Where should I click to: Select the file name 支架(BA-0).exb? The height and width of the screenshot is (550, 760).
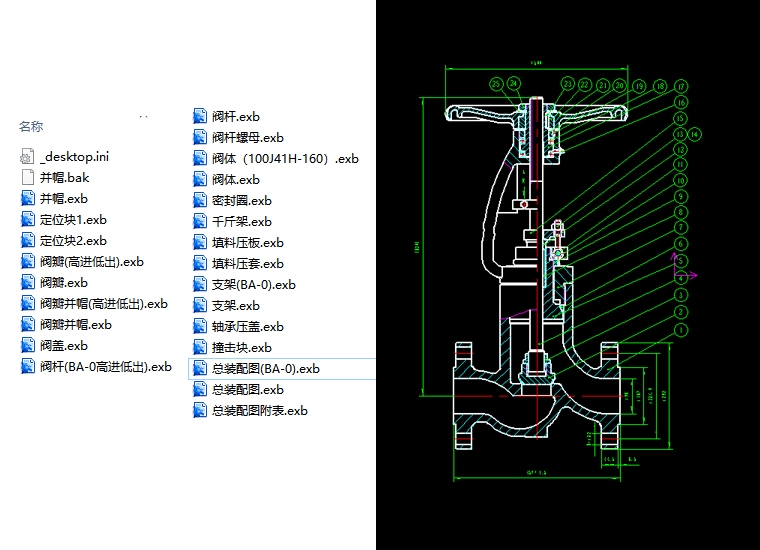coord(253,284)
